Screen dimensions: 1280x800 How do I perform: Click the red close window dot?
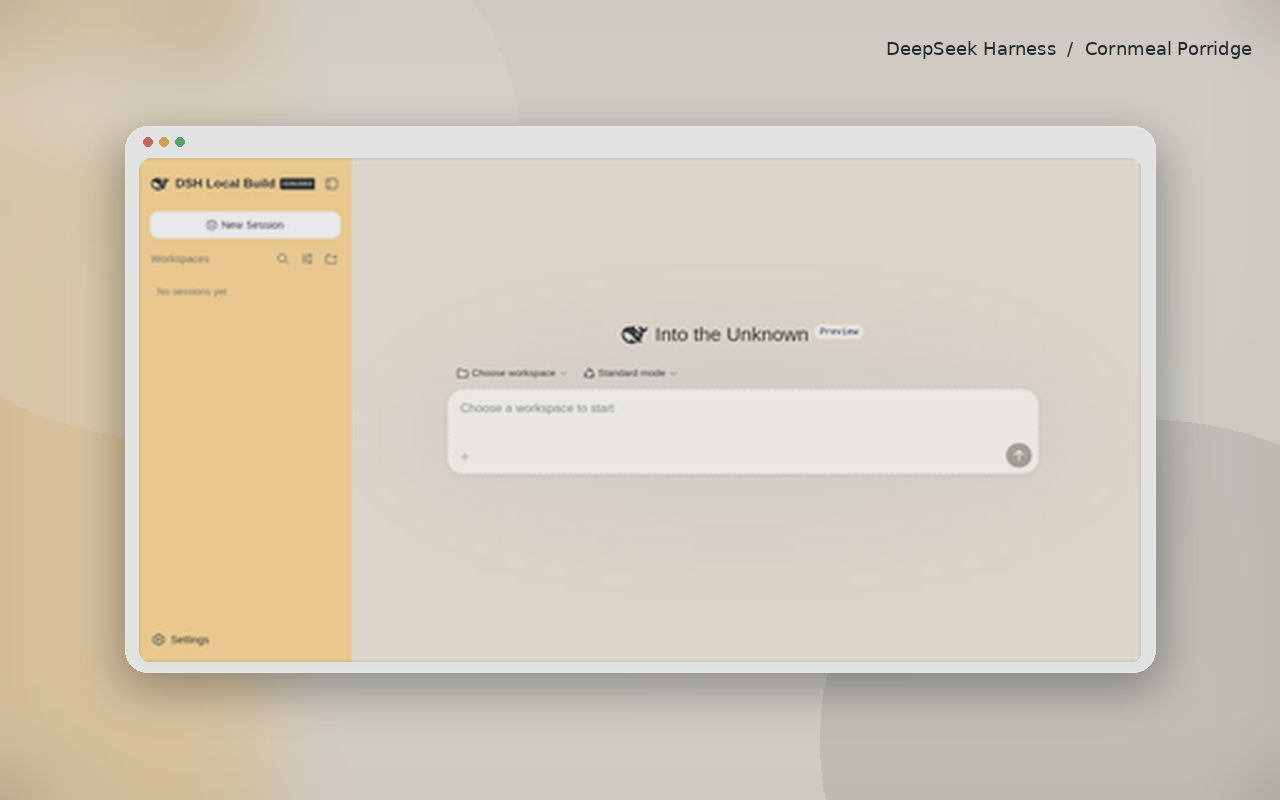click(x=148, y=142)
